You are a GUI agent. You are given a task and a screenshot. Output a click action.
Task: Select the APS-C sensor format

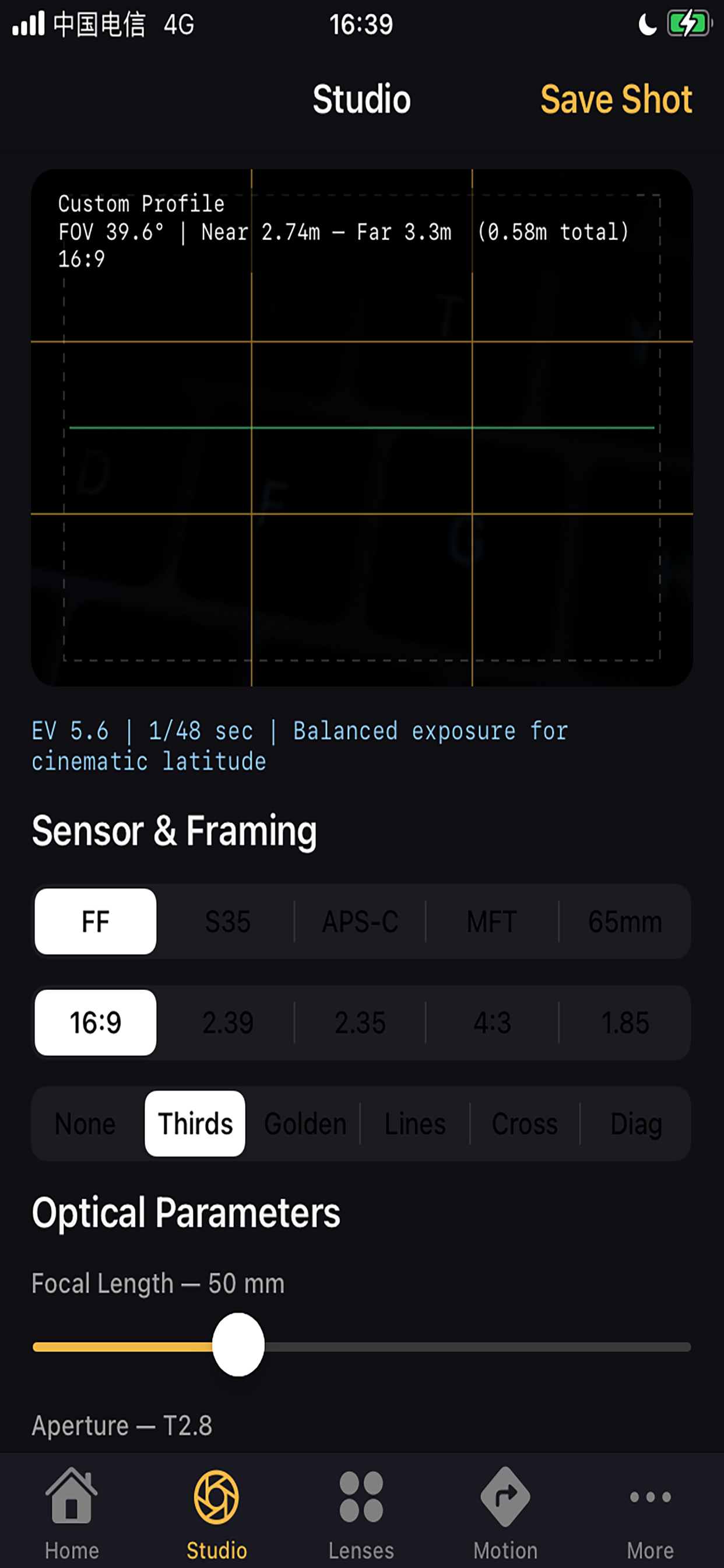coord(360,922)
